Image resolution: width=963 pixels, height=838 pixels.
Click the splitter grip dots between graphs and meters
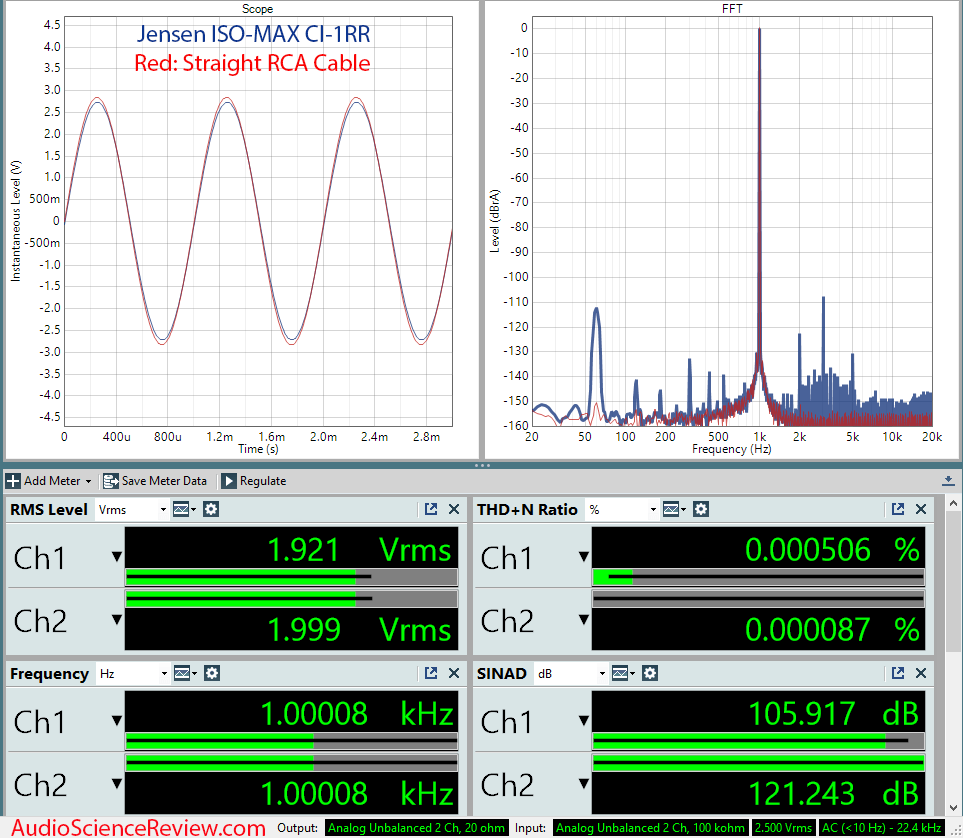coord(482,465)
